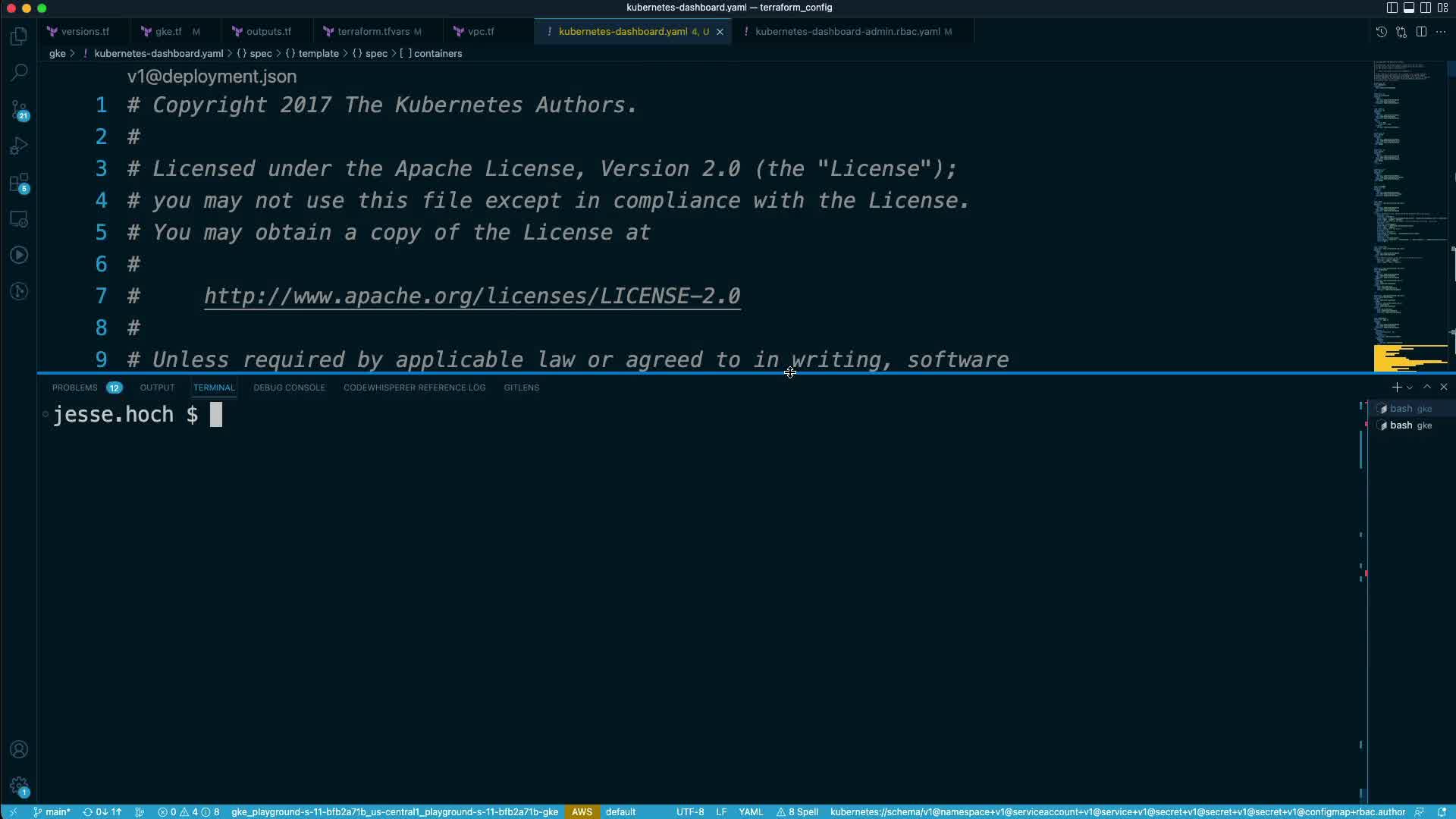Toggle the bottom panel layout button

tap(1408, 8)
